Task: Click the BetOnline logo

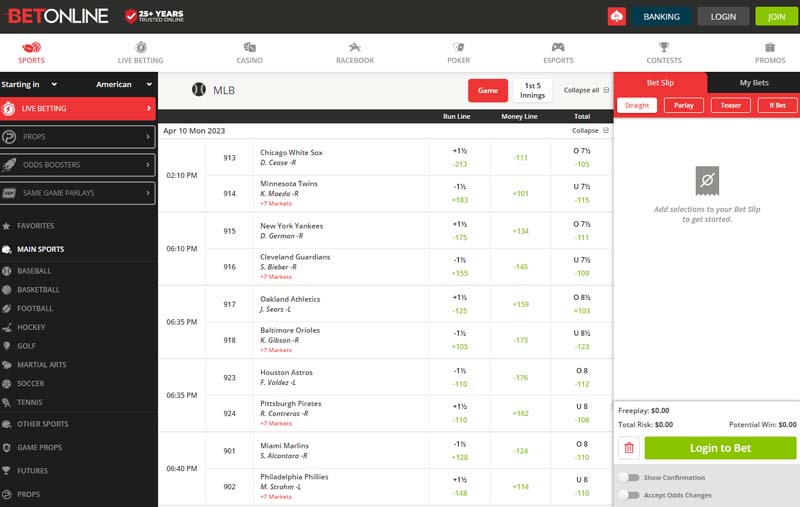Action: point(57,16)
